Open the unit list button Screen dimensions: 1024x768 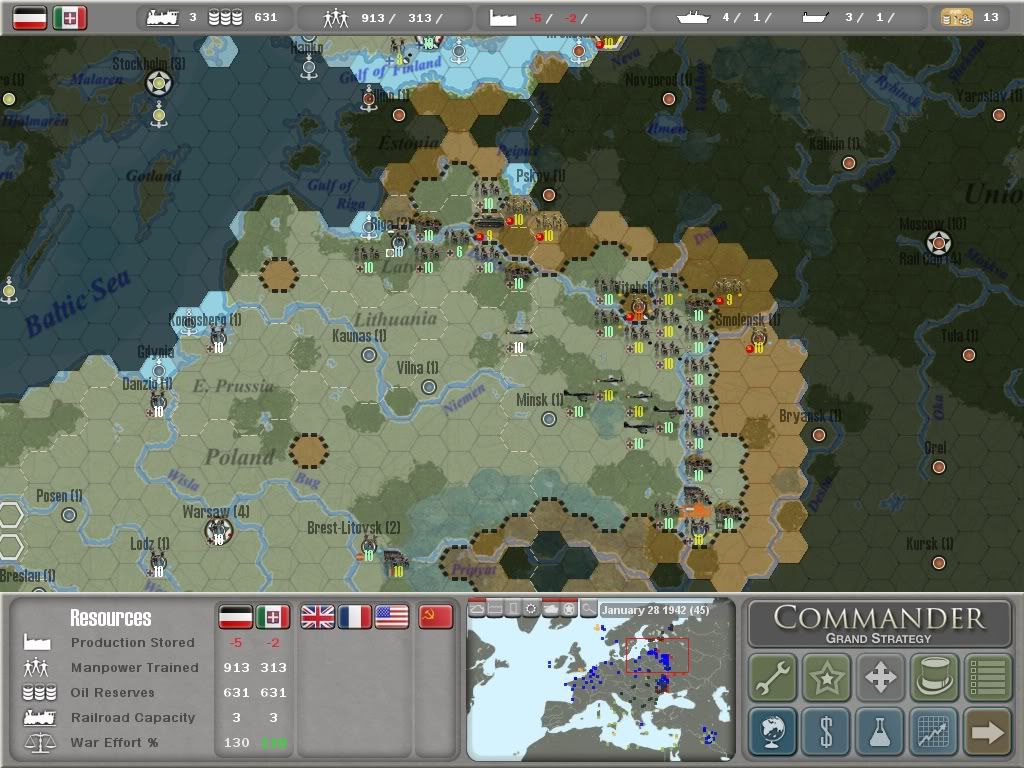click(987, 677)
